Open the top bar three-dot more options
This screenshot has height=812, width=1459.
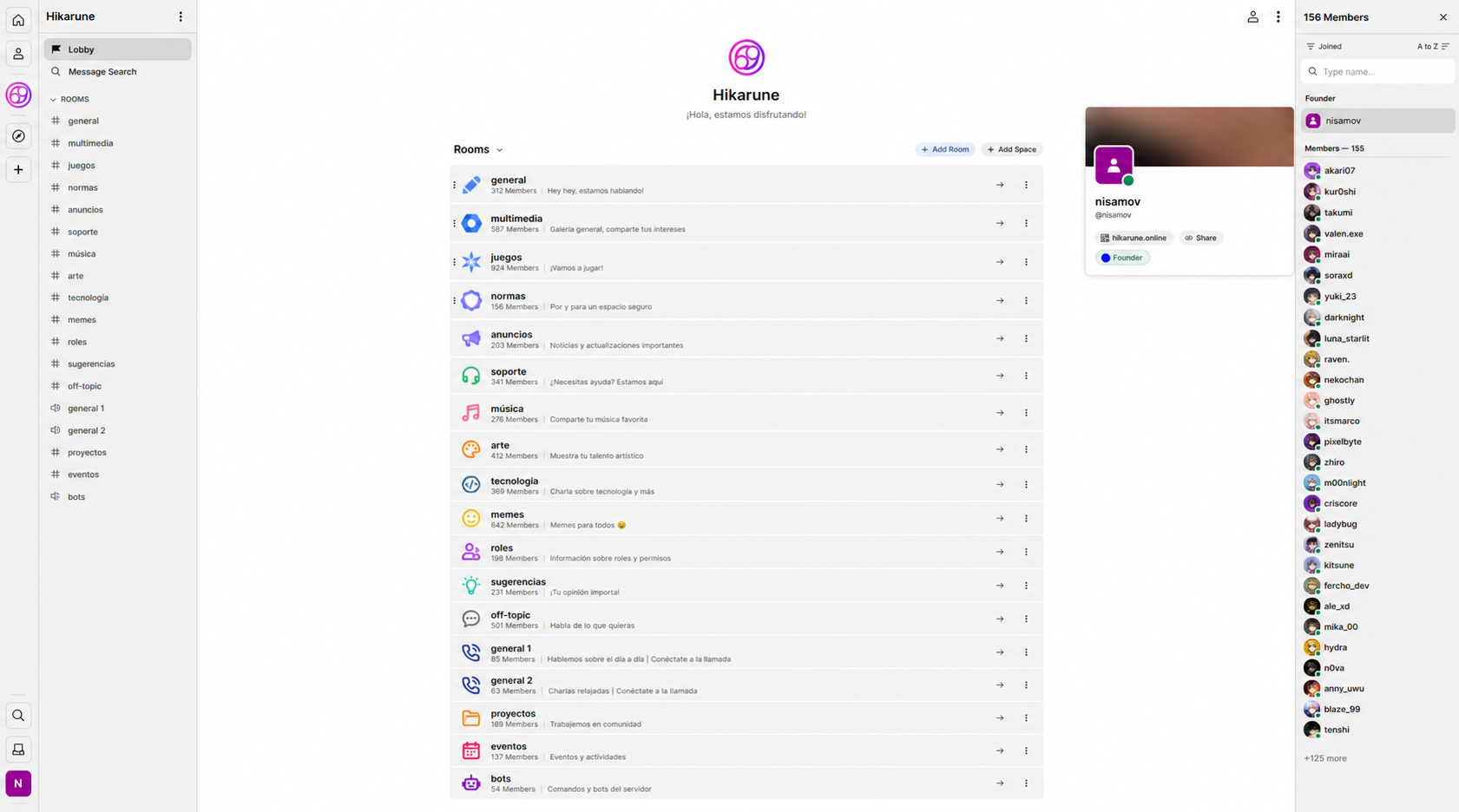pyautogui.click(x=1278, y=16)
